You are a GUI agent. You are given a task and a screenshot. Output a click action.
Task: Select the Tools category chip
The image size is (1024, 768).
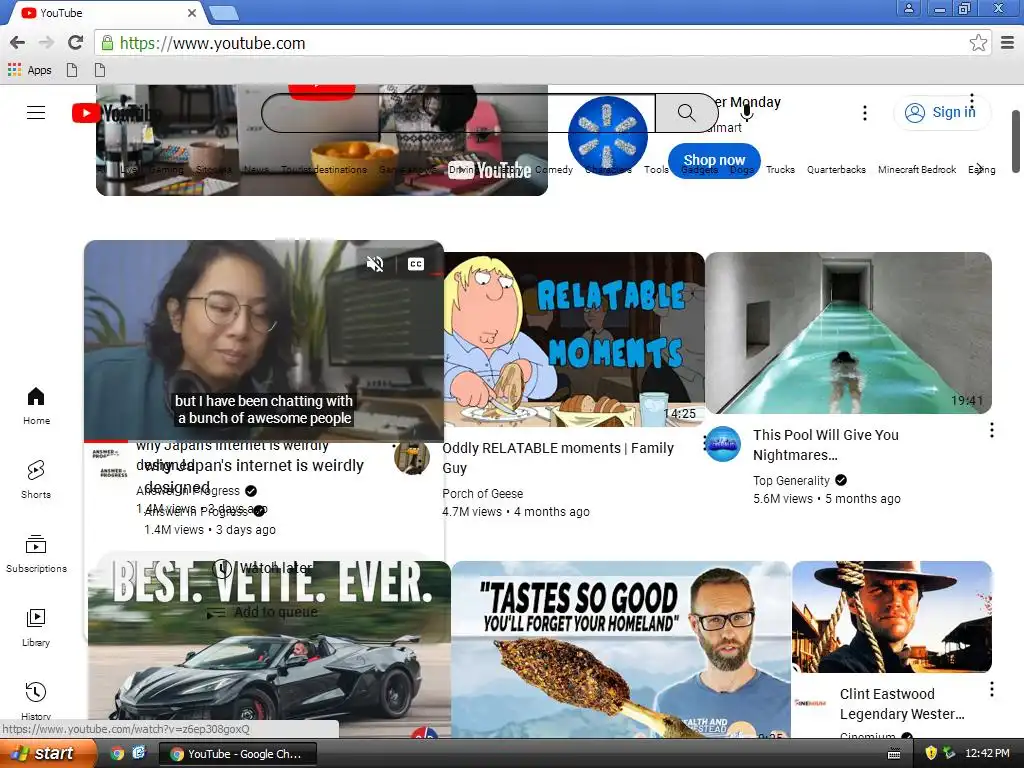pyautogui.click(x=656, y=170)
